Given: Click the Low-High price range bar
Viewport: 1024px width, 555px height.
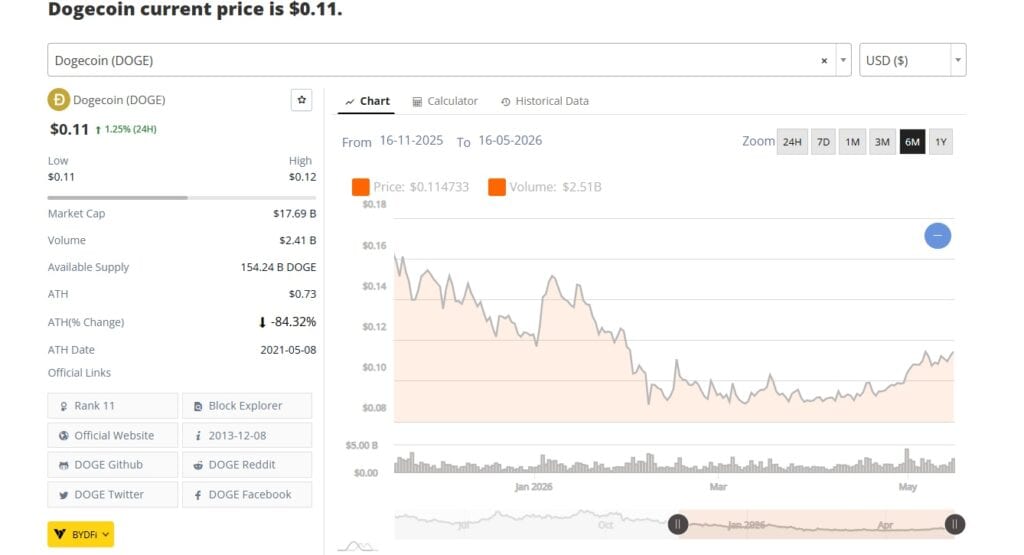Looking at the screenshot, I should coord(182,197).
